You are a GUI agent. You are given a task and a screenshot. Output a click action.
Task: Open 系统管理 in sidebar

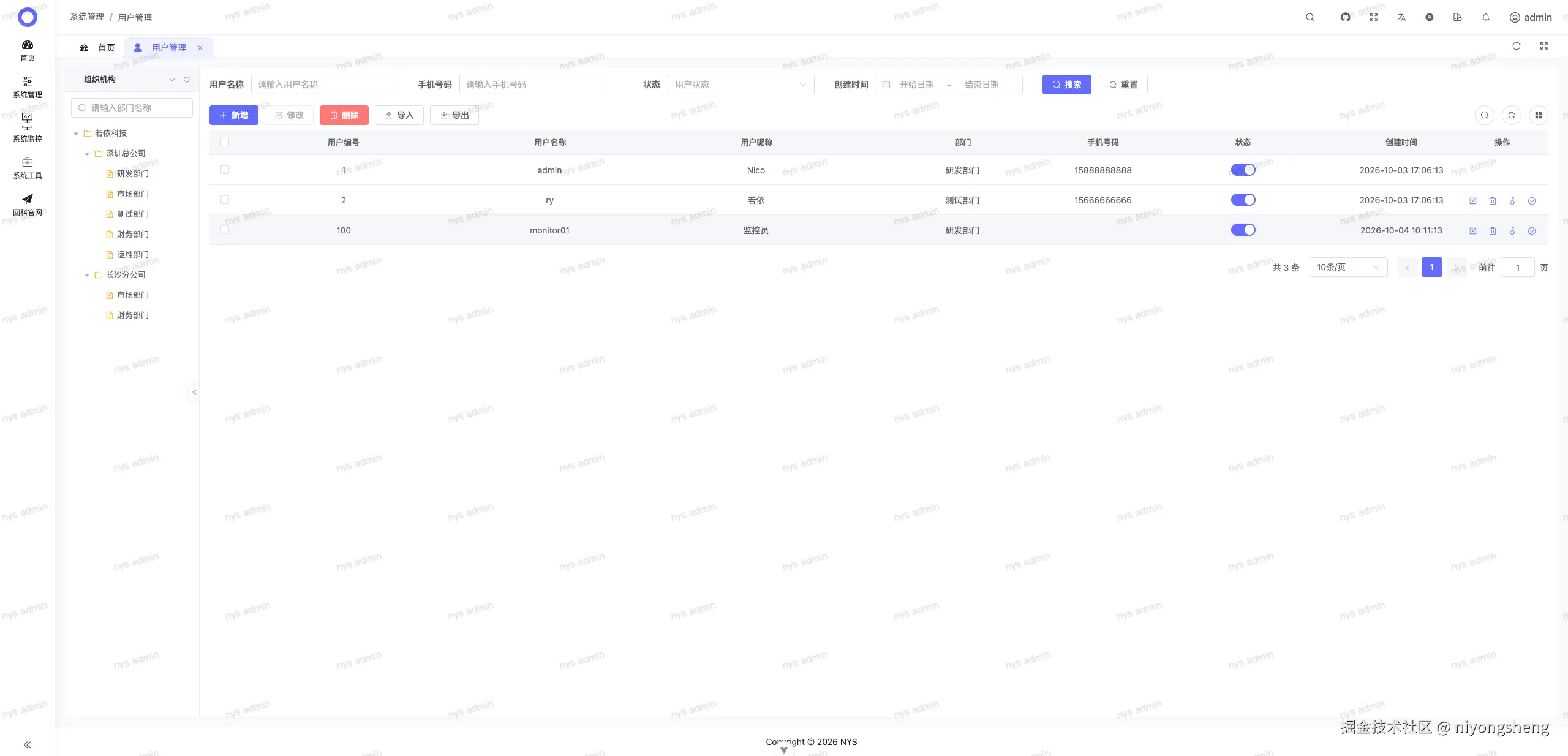click(28, 87)
